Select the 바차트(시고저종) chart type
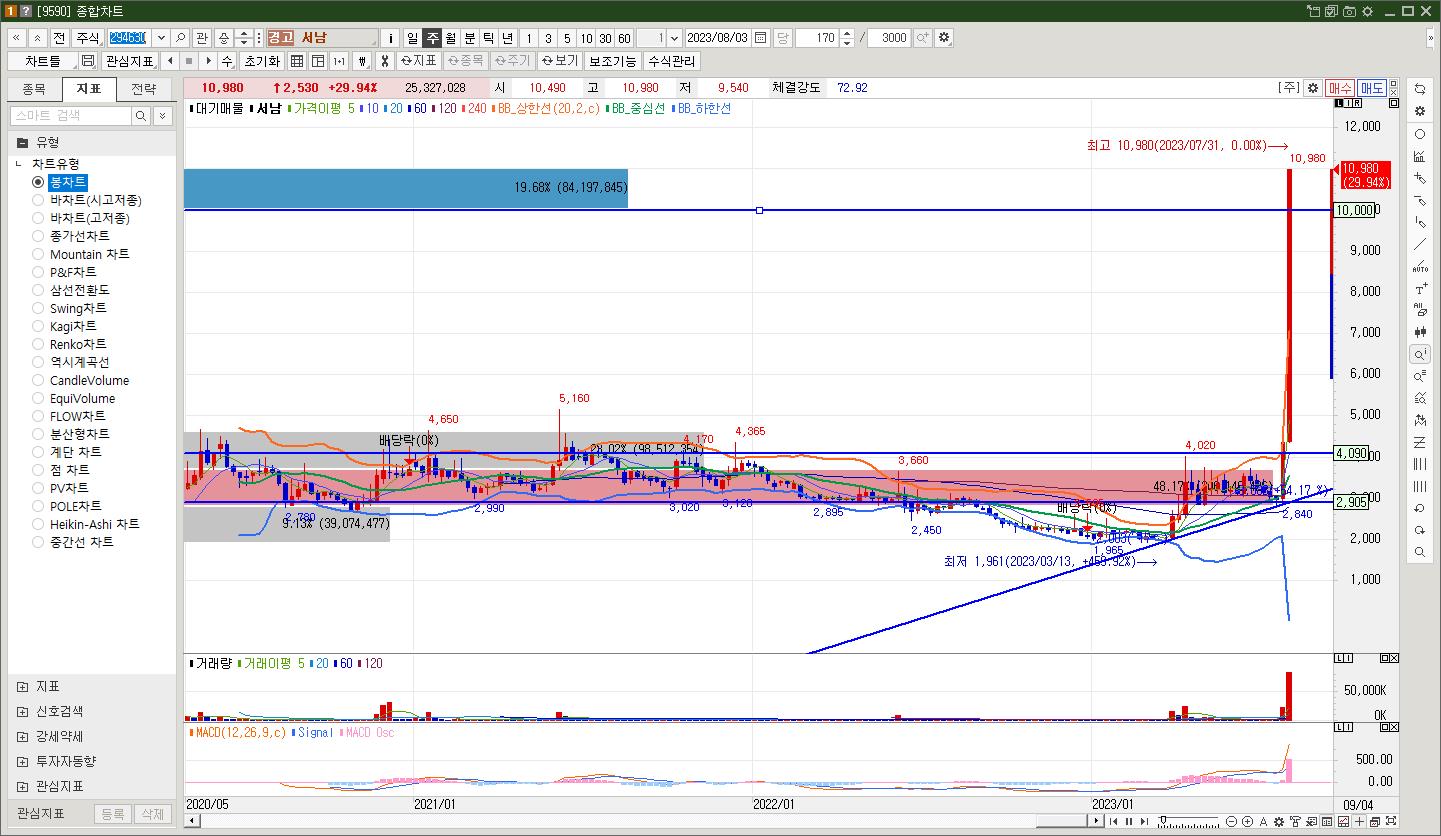This screenshot has width=1441, height=836. tap(39, 200)
